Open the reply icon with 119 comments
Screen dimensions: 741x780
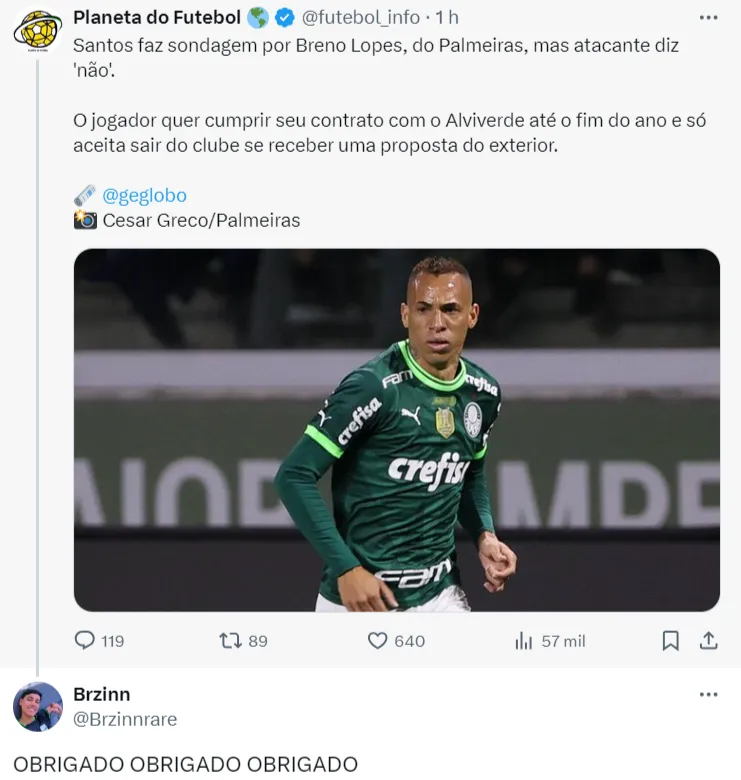[x=86, y=640]
